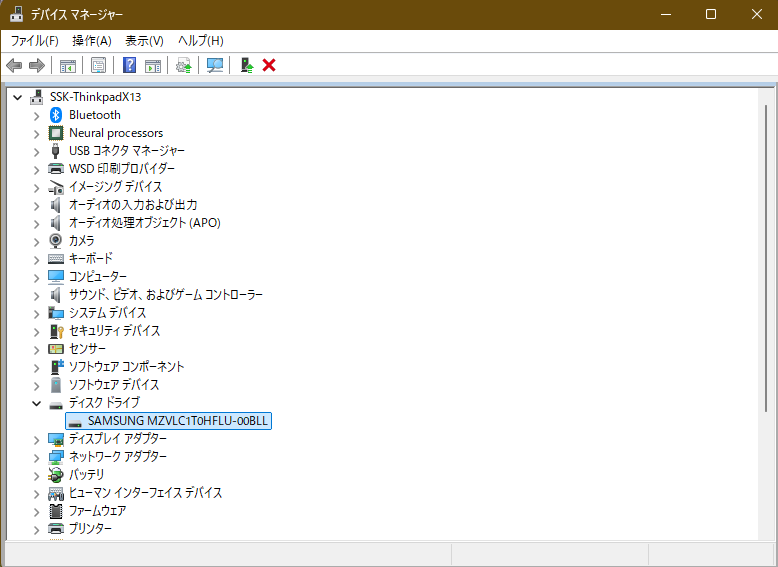Expand the ネットワーク アダプター category
The height and width of the screenshot is (567, 778).
[37, 457]
